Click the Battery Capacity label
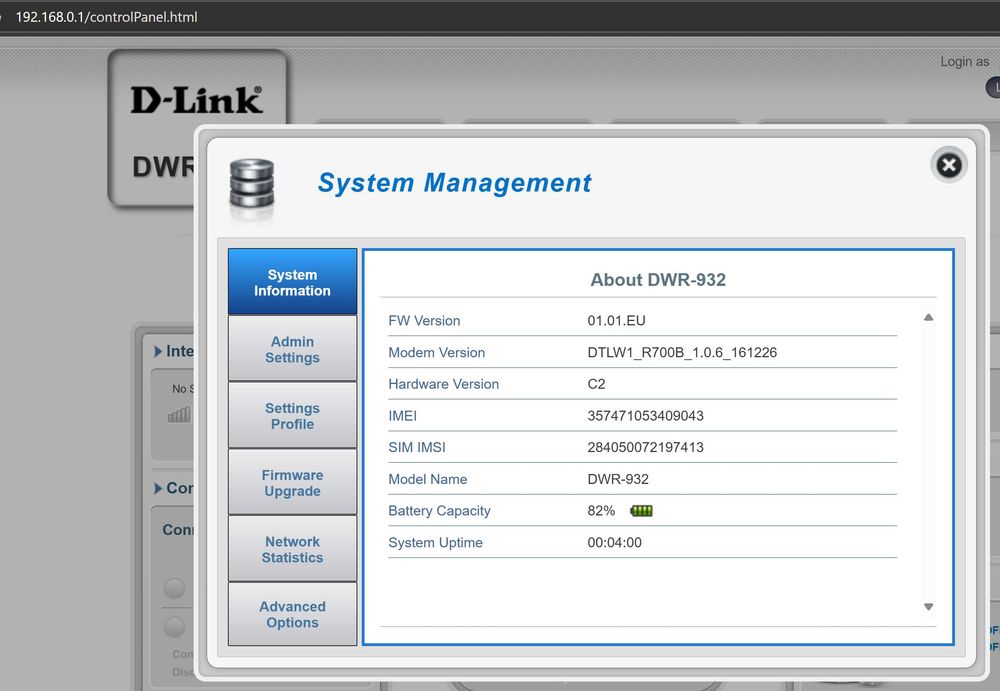This screenshot has width=1000, height=691. pos(439,511)
